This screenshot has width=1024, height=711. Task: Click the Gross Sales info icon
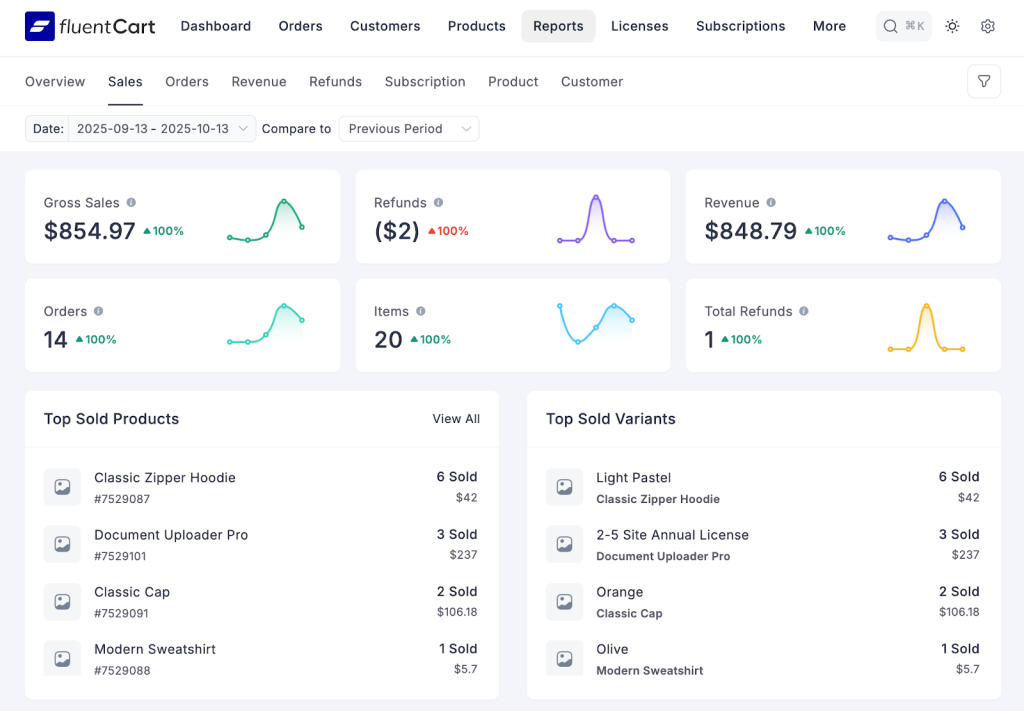131,202
